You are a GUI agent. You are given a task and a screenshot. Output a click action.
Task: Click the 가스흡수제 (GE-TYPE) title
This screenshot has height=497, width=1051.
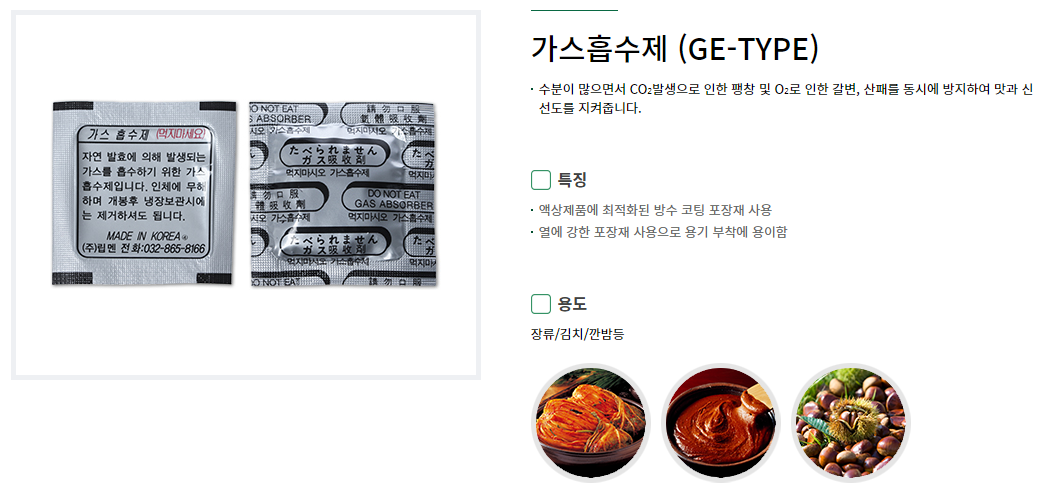674,50
